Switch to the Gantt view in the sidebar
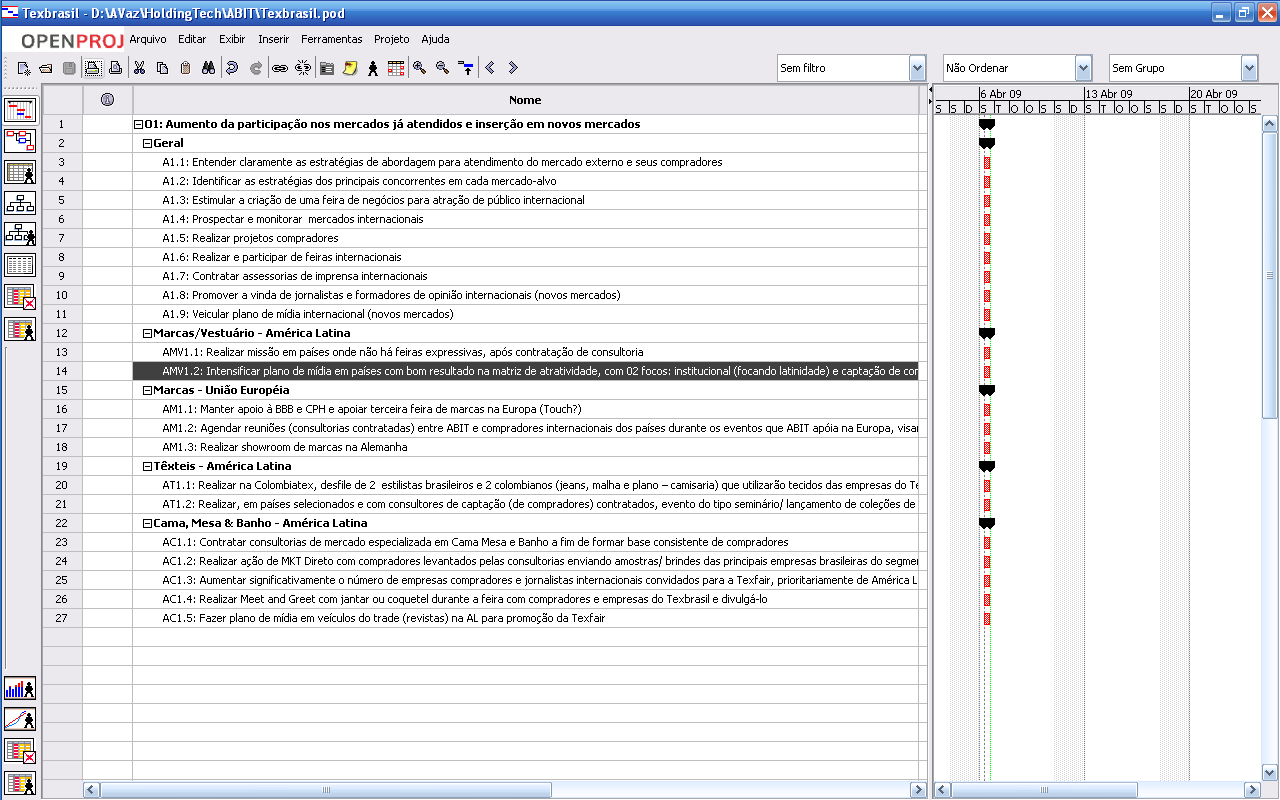1280x800 pixels. [20, 110]
